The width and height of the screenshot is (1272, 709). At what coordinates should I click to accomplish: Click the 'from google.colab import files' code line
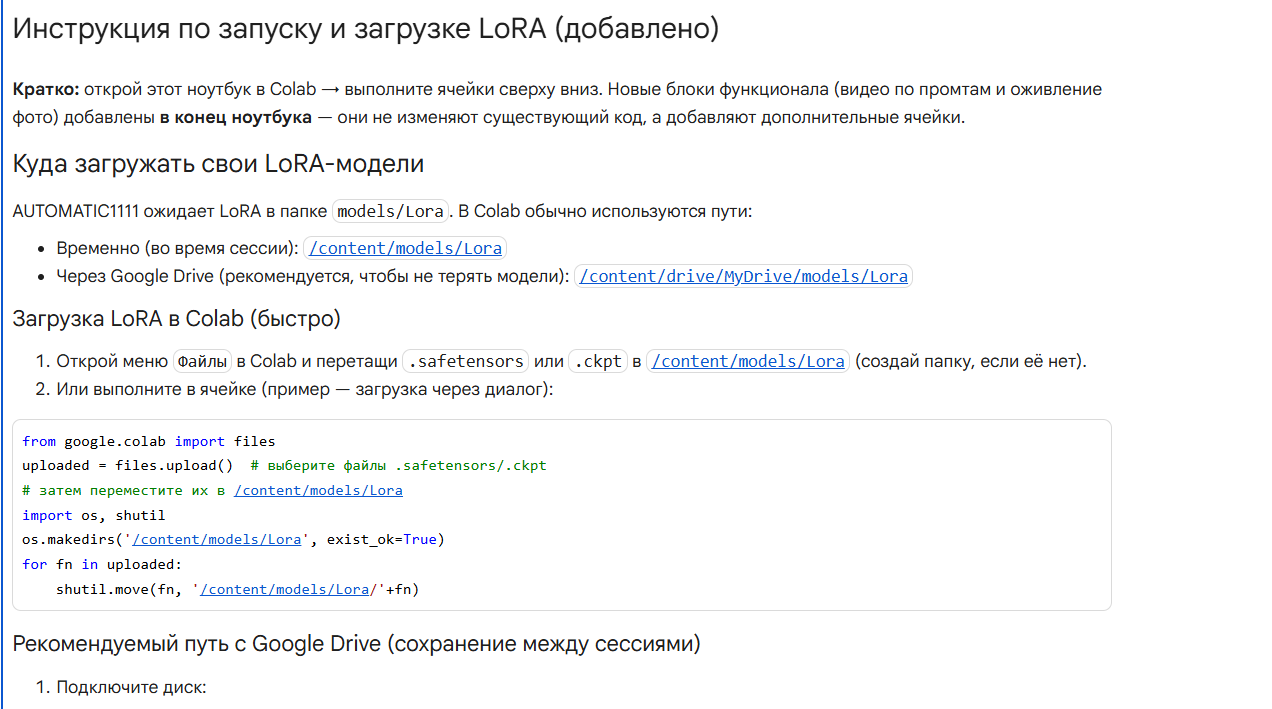(x=148, y=441)
